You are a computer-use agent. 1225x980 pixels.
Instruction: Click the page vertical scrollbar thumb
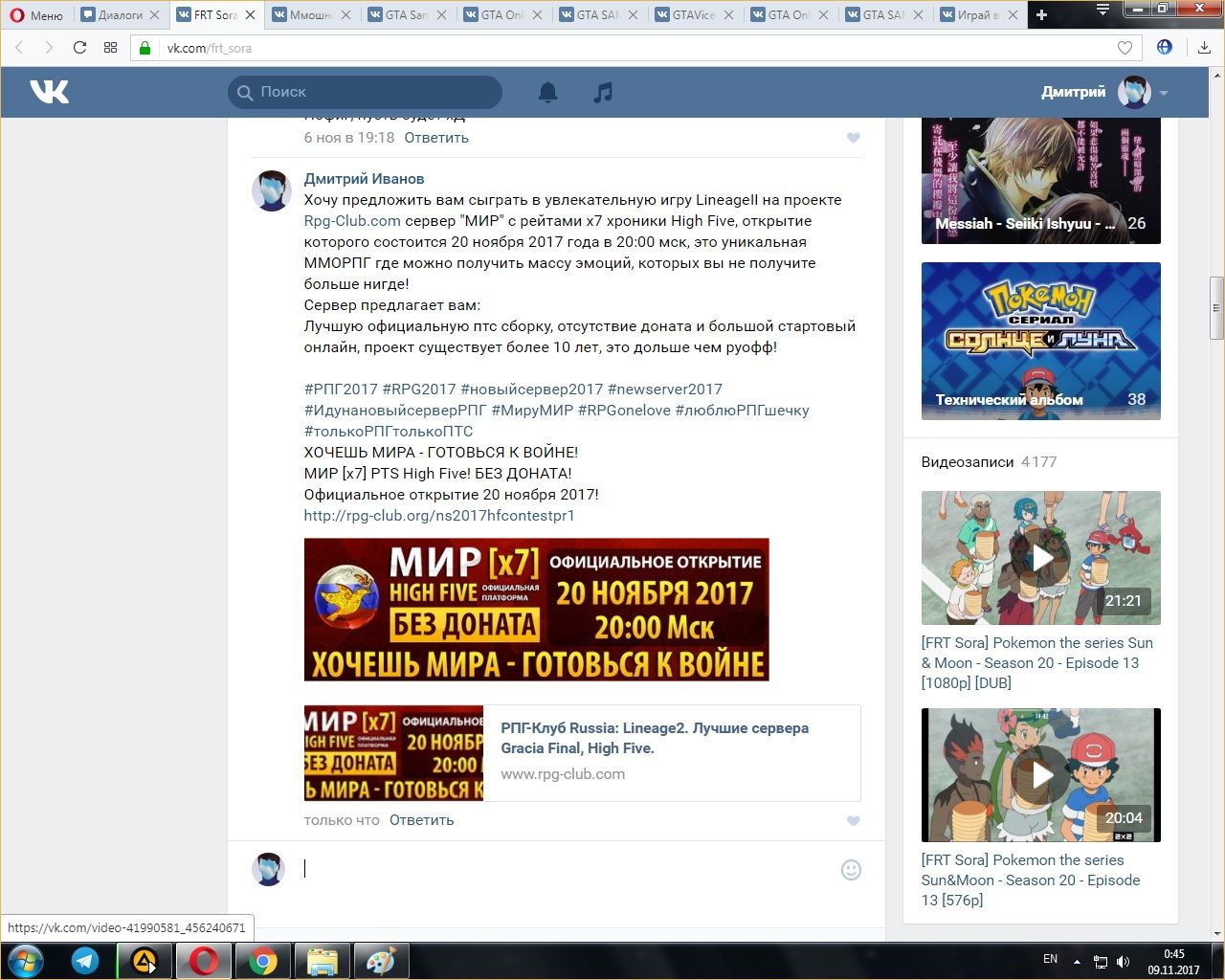(x=1216, y=308)
